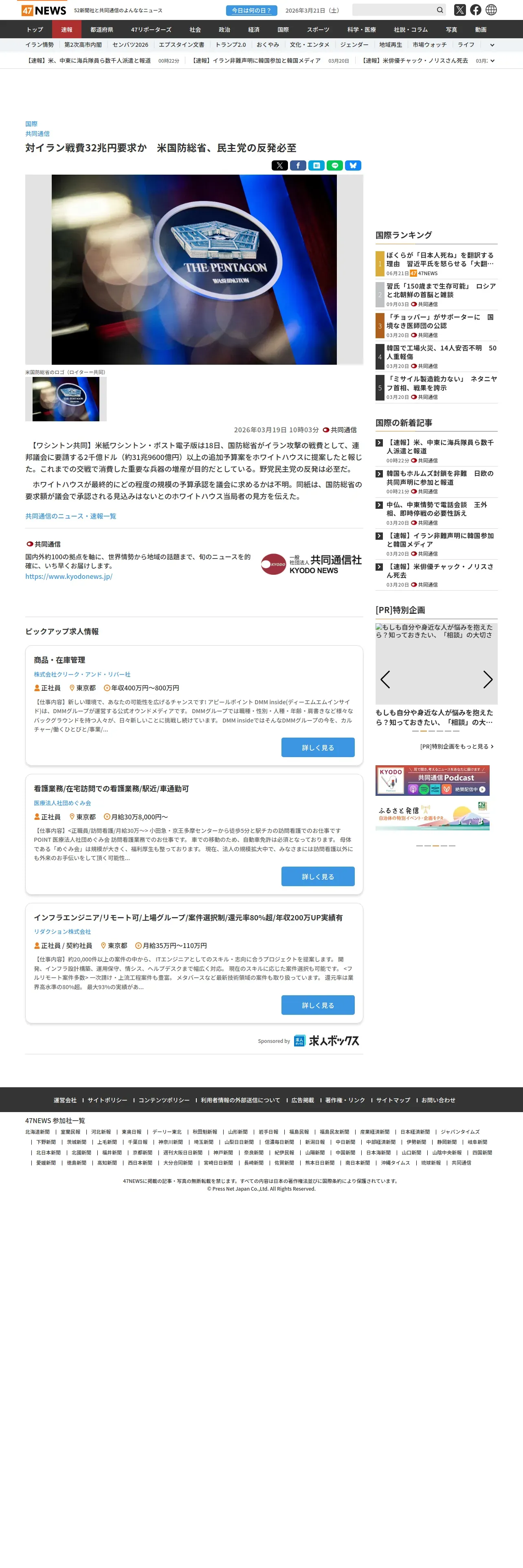
Task: Click the Pentagon photo thumbnail below the caption
Action: [x=66, y=399]
